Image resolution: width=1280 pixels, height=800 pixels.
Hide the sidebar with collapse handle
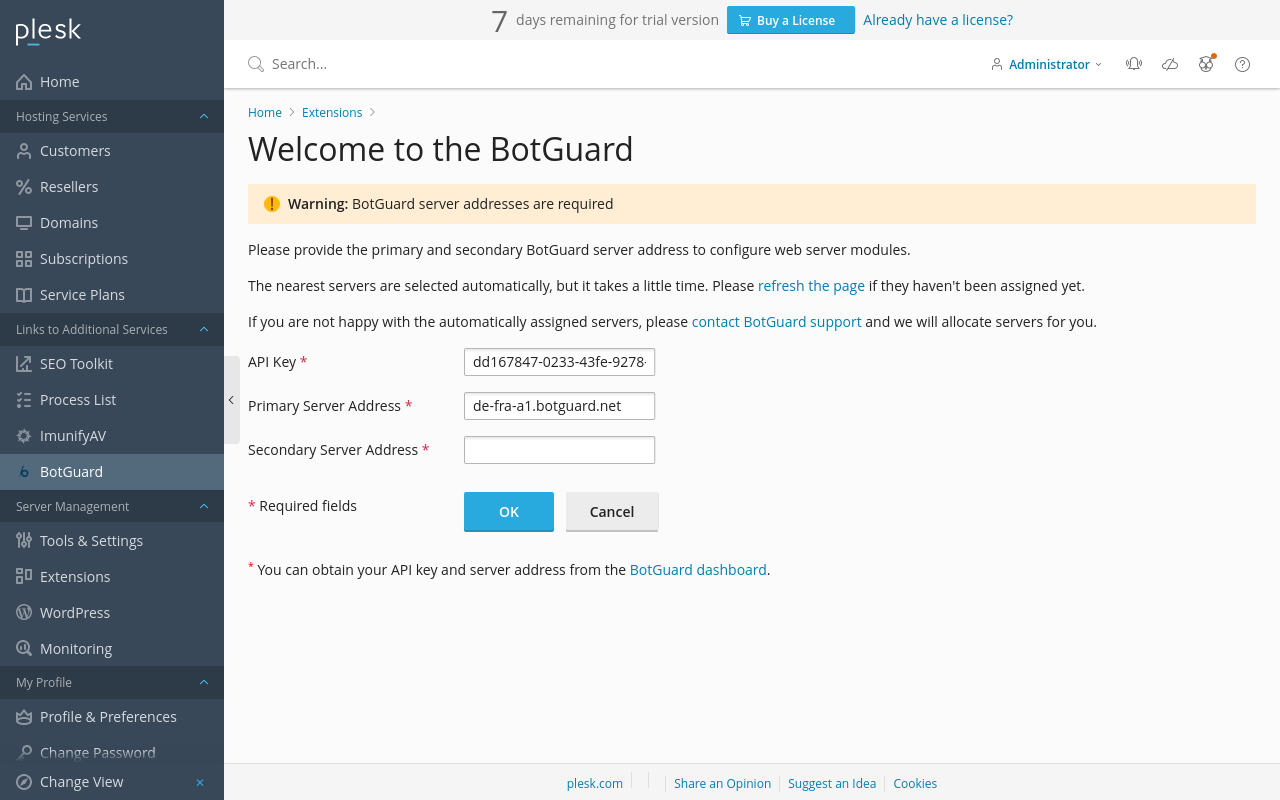click(x=231, y=400)
